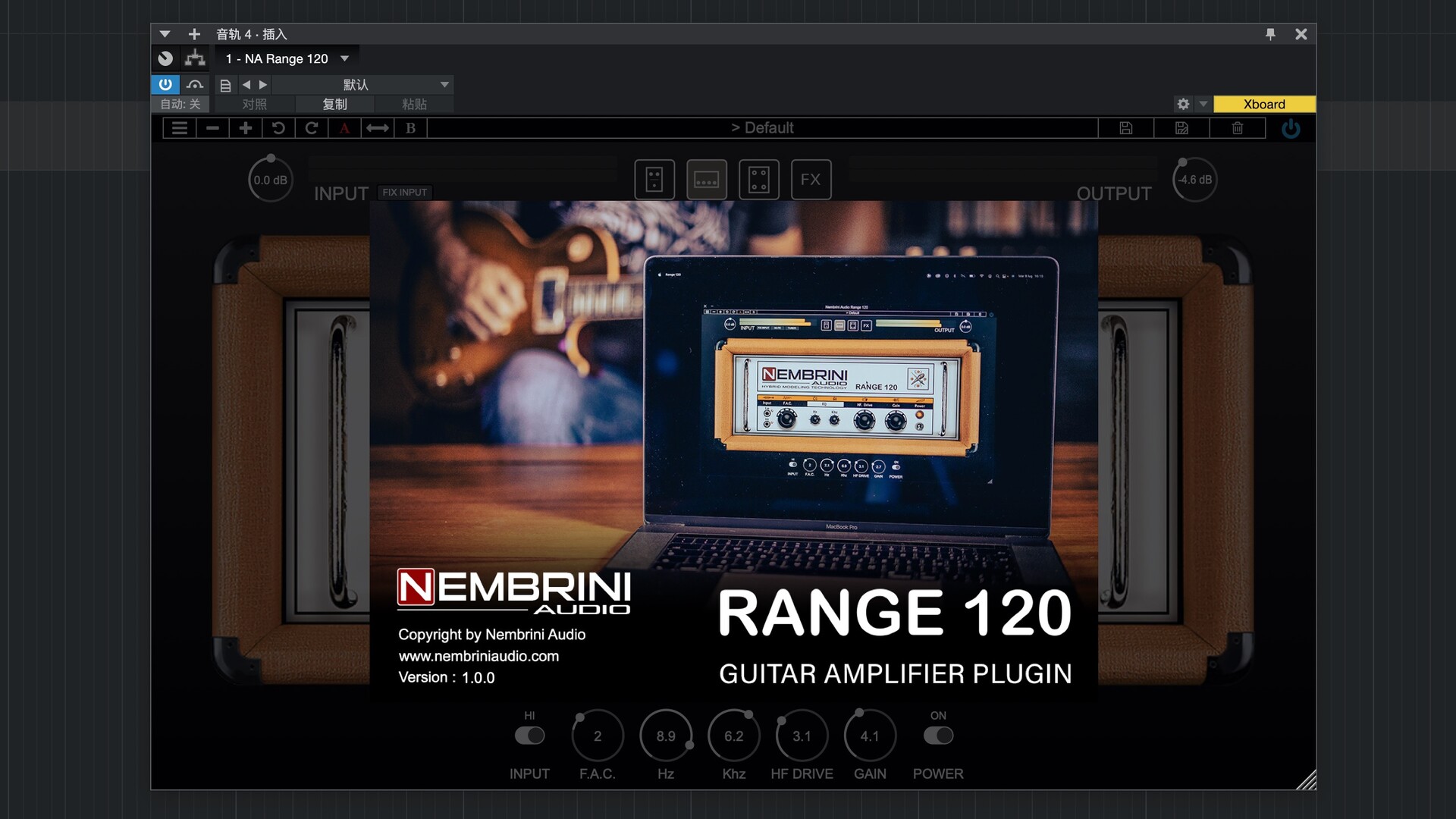
Task: Toggle the blue plugin power icon at top right
Action: coord(1291,129)
